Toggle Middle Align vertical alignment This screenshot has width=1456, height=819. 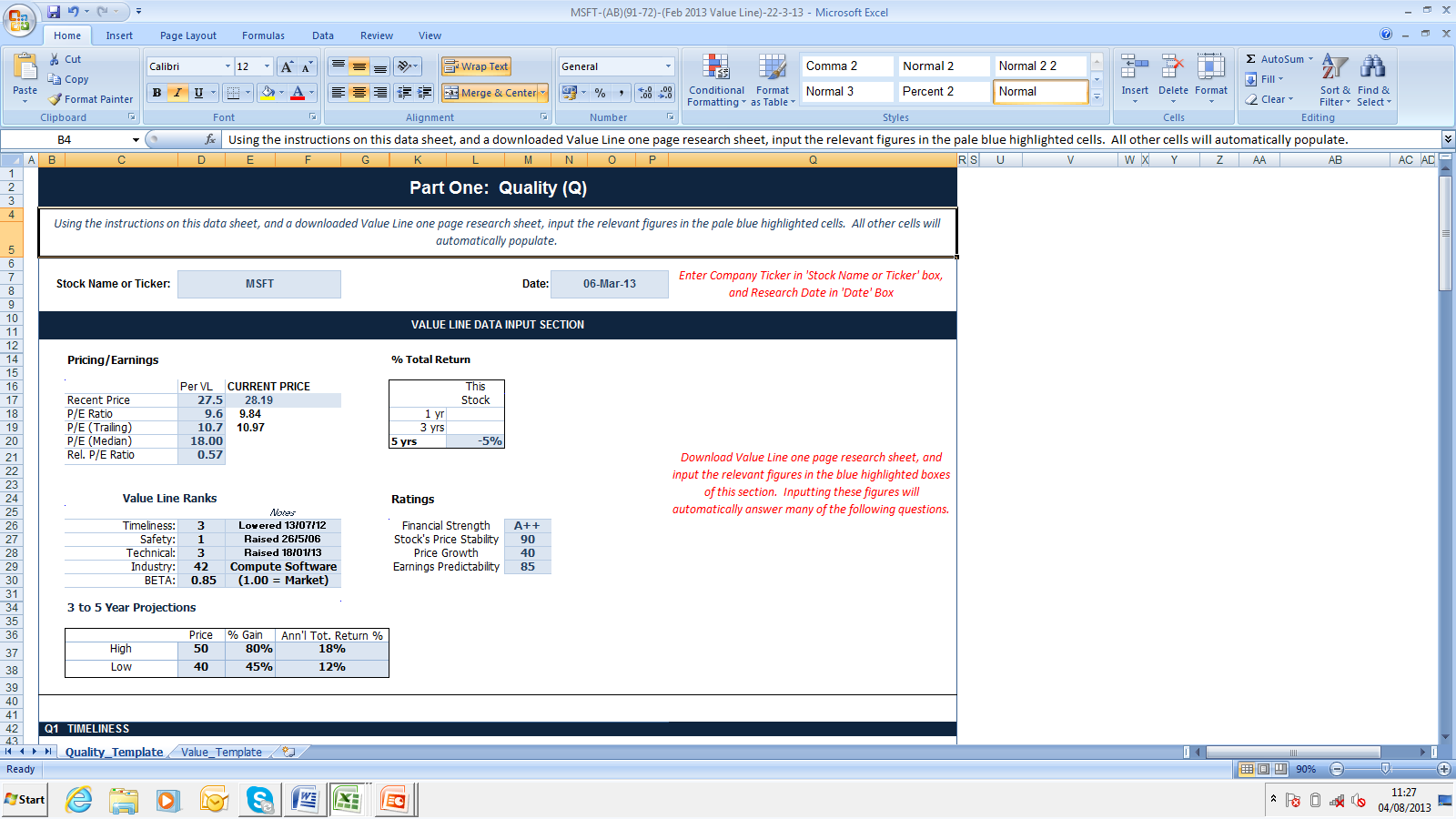coord(359,66)
